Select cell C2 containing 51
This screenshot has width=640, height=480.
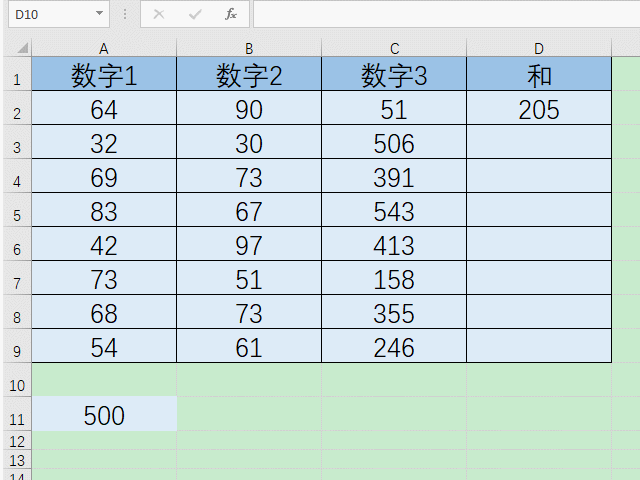394,108
